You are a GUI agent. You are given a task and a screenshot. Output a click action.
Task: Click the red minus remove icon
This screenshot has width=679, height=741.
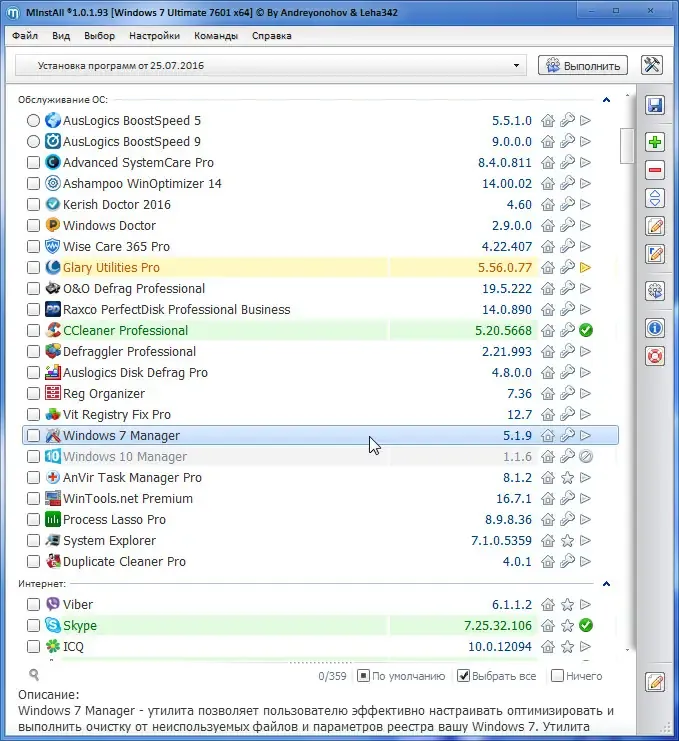click(x=655, y=170)
